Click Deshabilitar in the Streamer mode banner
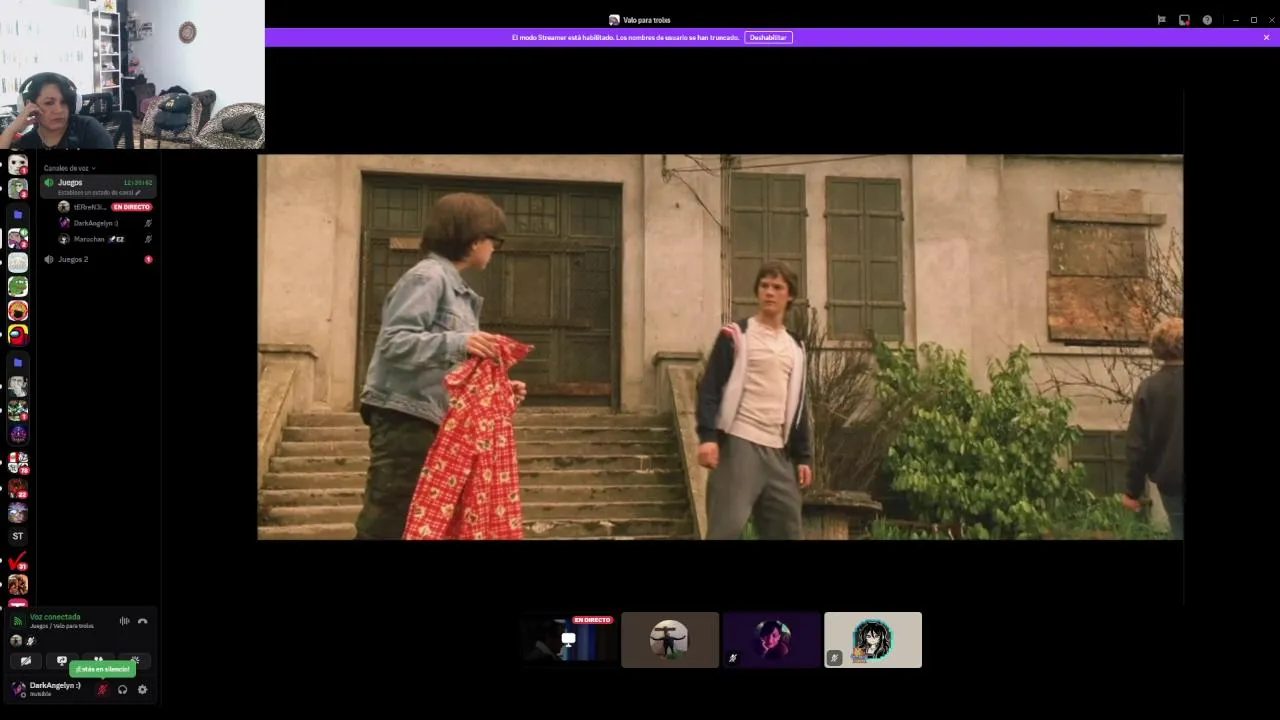The height and width of the screenshot is (720, 1280). 768,37
